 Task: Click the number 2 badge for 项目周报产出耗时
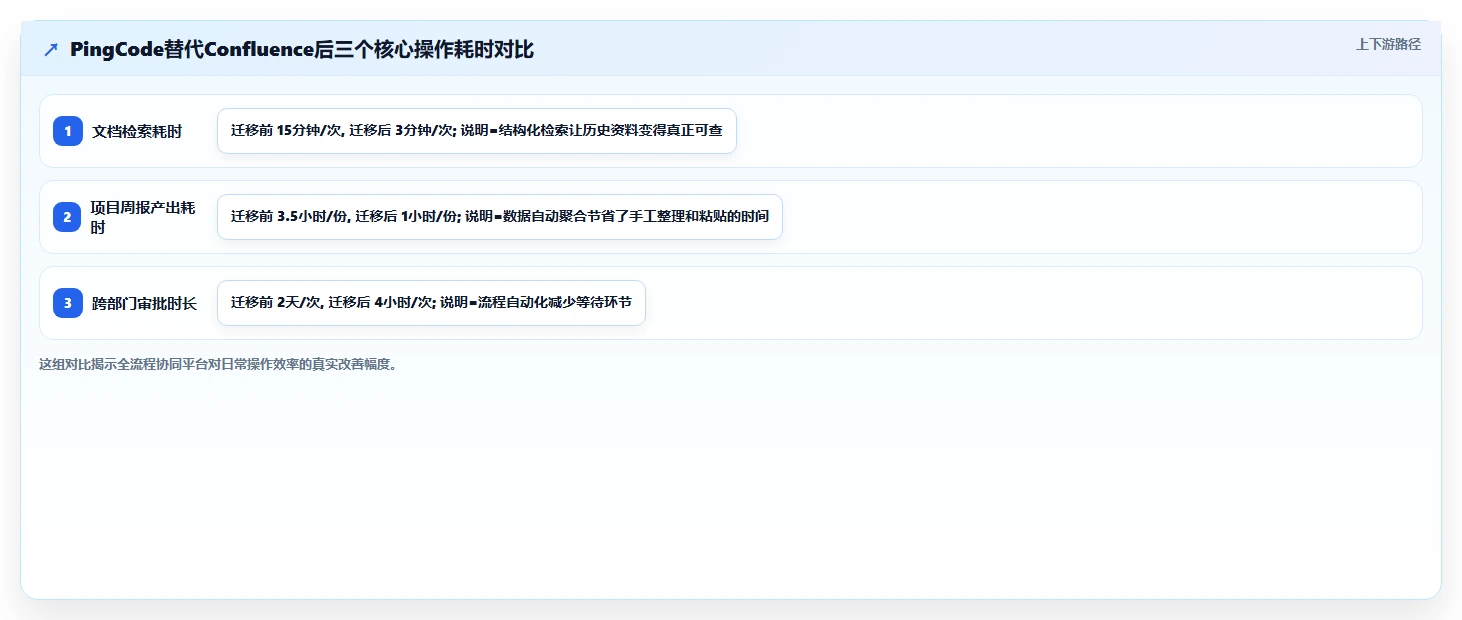pyautogui.click(x=68, y=217)
